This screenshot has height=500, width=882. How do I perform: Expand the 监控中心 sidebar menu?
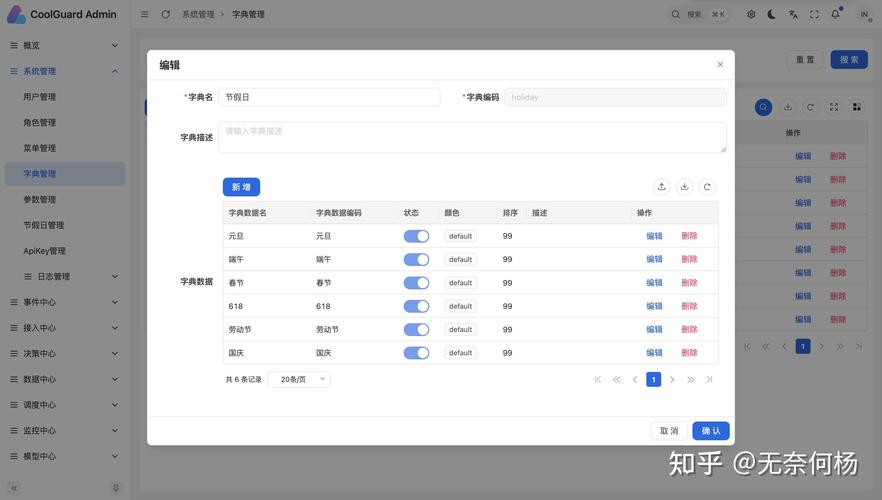(x=65, y=431)
